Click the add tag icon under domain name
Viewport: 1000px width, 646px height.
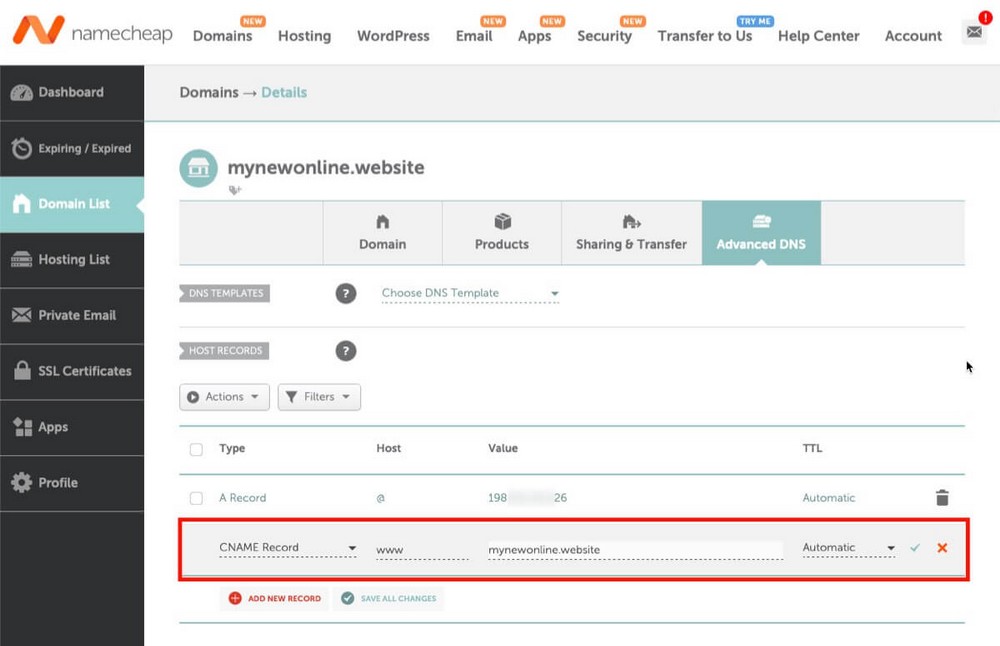(x=235, y=189)
